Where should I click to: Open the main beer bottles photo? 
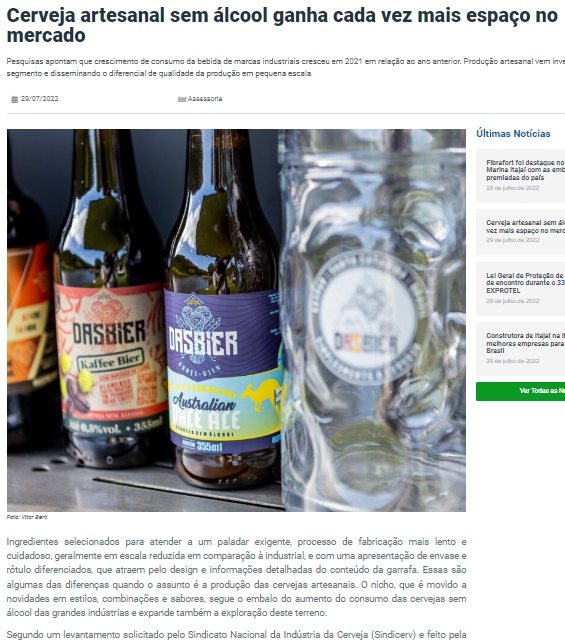tap(236, 320)
